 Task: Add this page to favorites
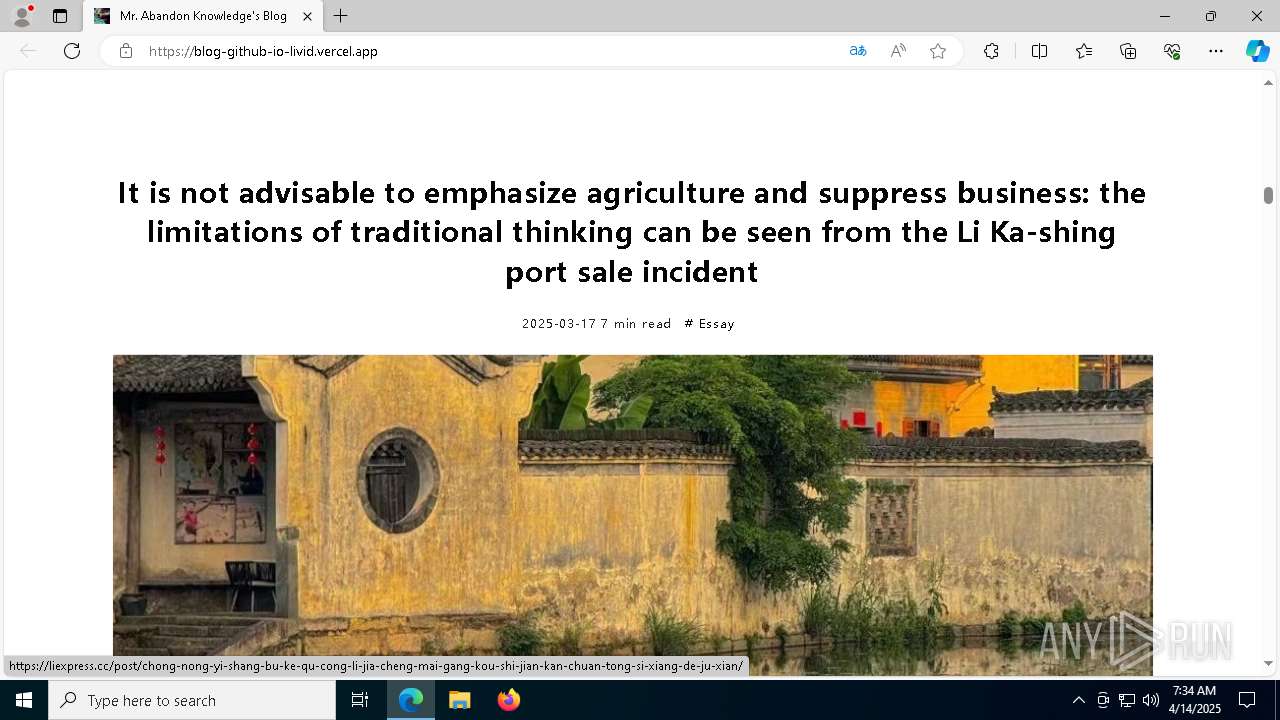tap(938, 51)
